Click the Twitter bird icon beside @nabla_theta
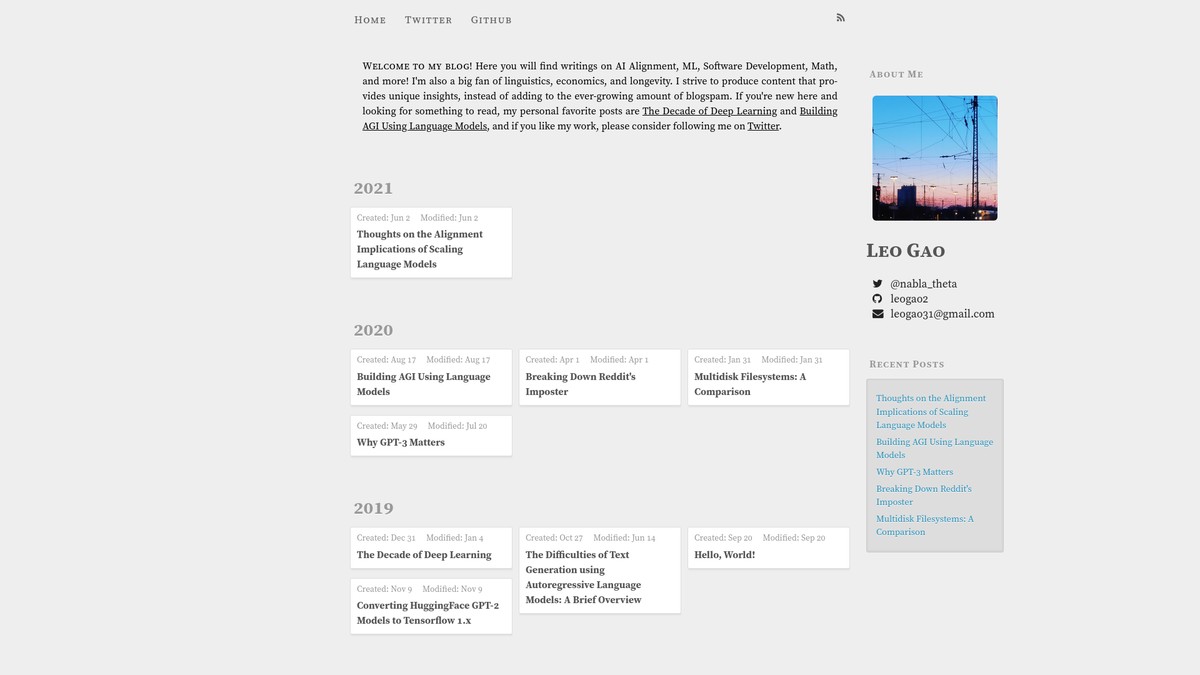 [877, 284]
